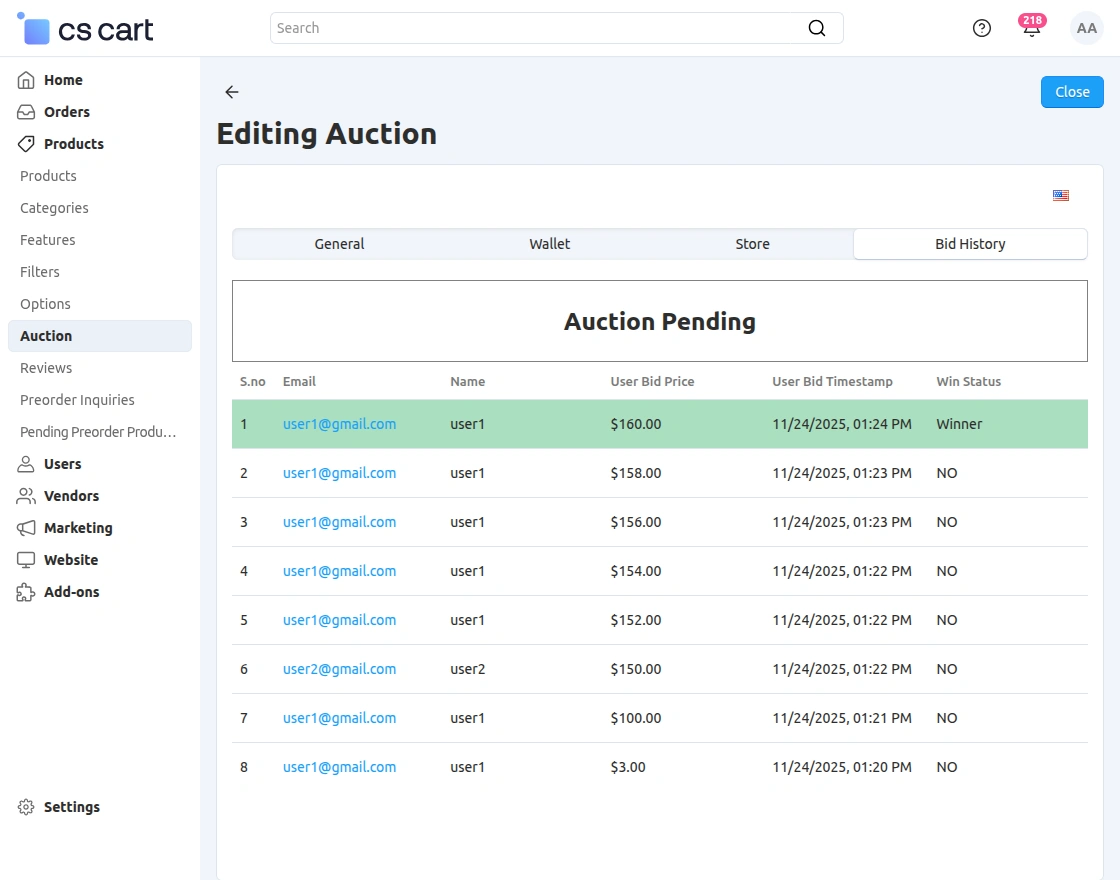Screen dimensions: 1120x880
Task: Switch to the Bid History tab
Action: [x=969, y=243]
